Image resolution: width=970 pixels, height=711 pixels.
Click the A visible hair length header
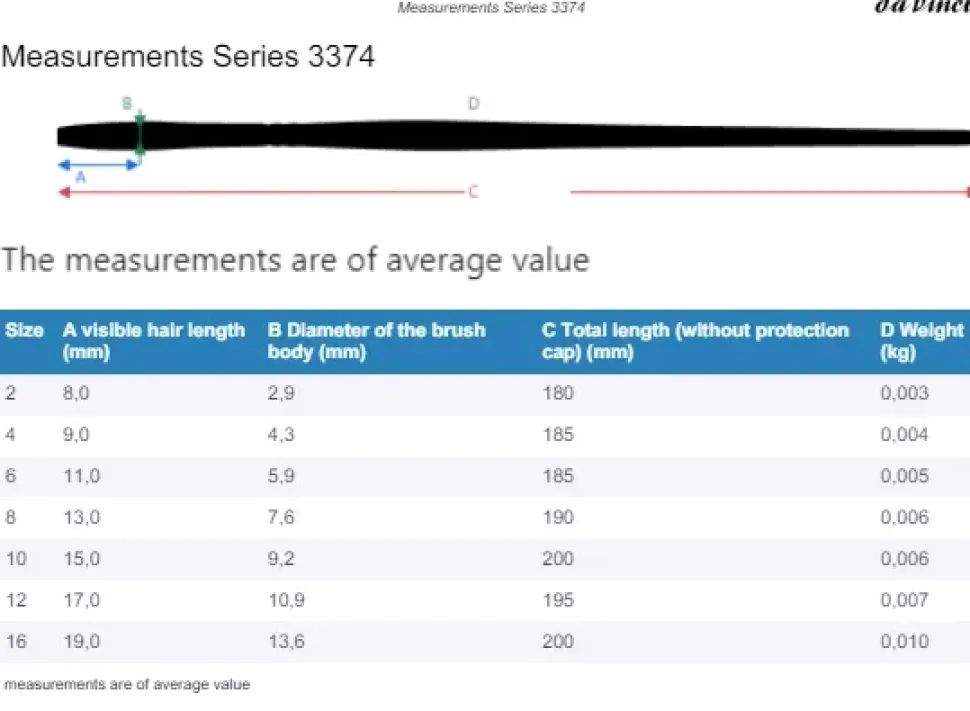click(x=153, y=341)
